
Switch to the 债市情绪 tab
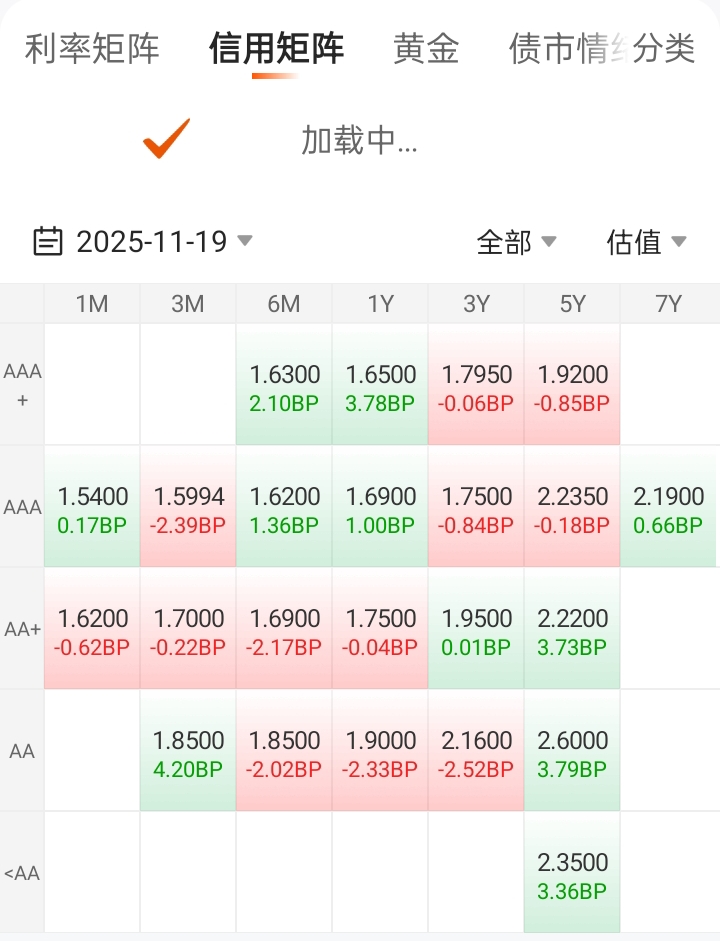pos(565,48)
